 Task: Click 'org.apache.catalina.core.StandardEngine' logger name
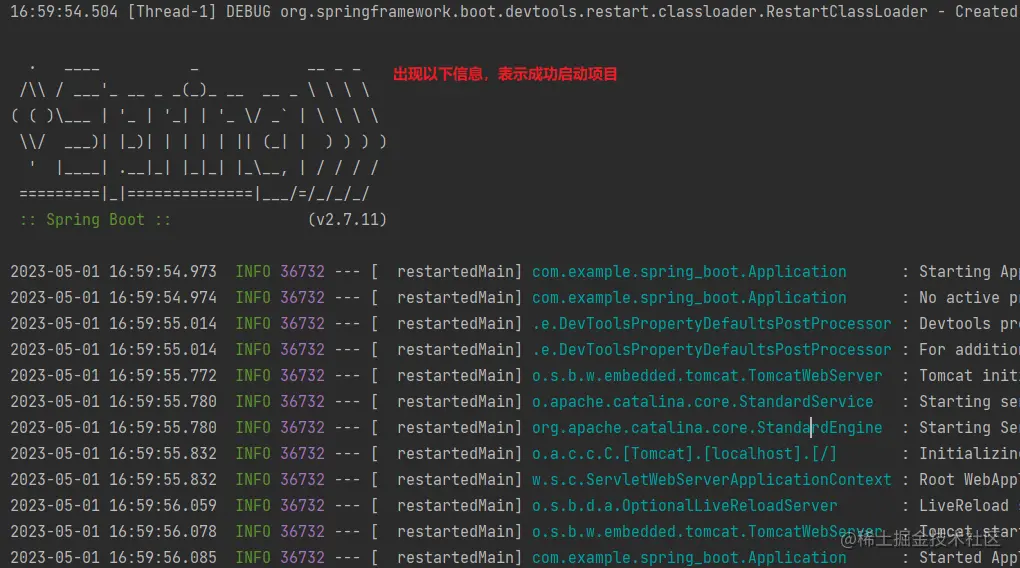pyautogui.click(x=707, y=428)
